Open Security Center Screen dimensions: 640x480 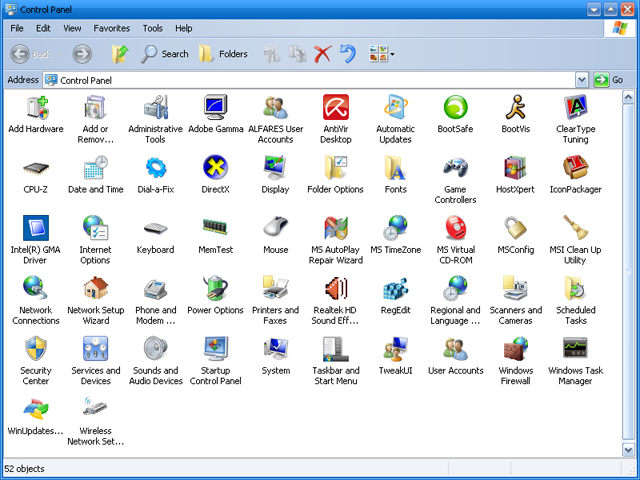tap(36, 361)
